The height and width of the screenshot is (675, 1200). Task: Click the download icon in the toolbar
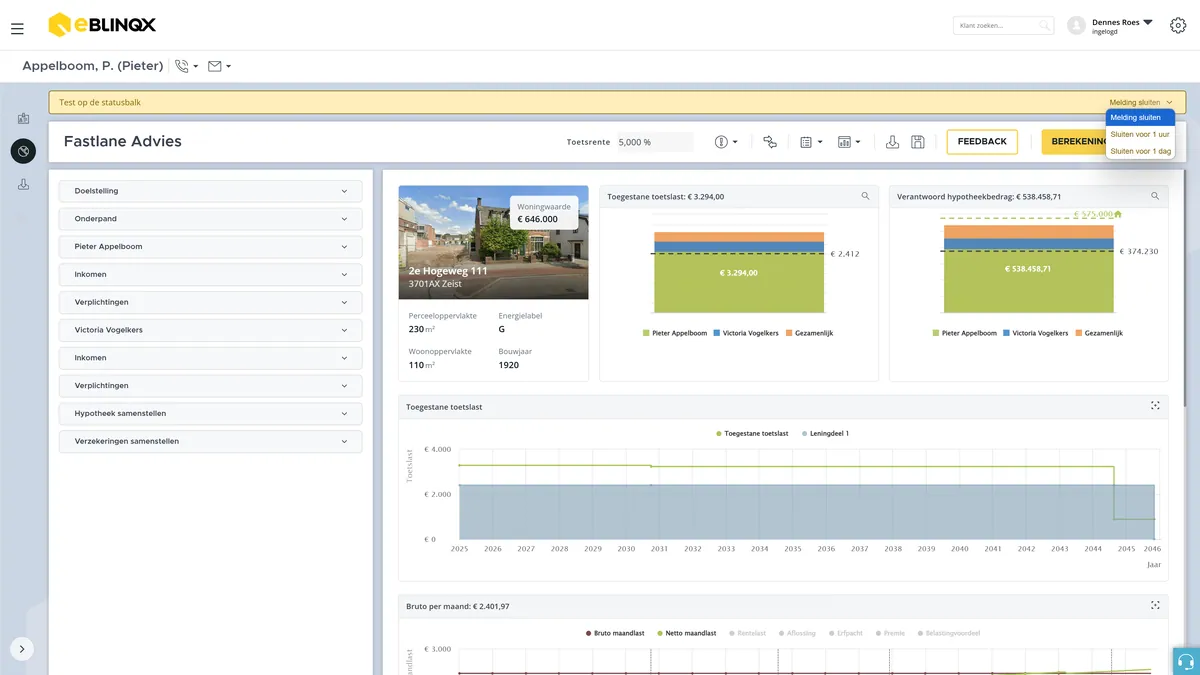[x=892, y=142]
